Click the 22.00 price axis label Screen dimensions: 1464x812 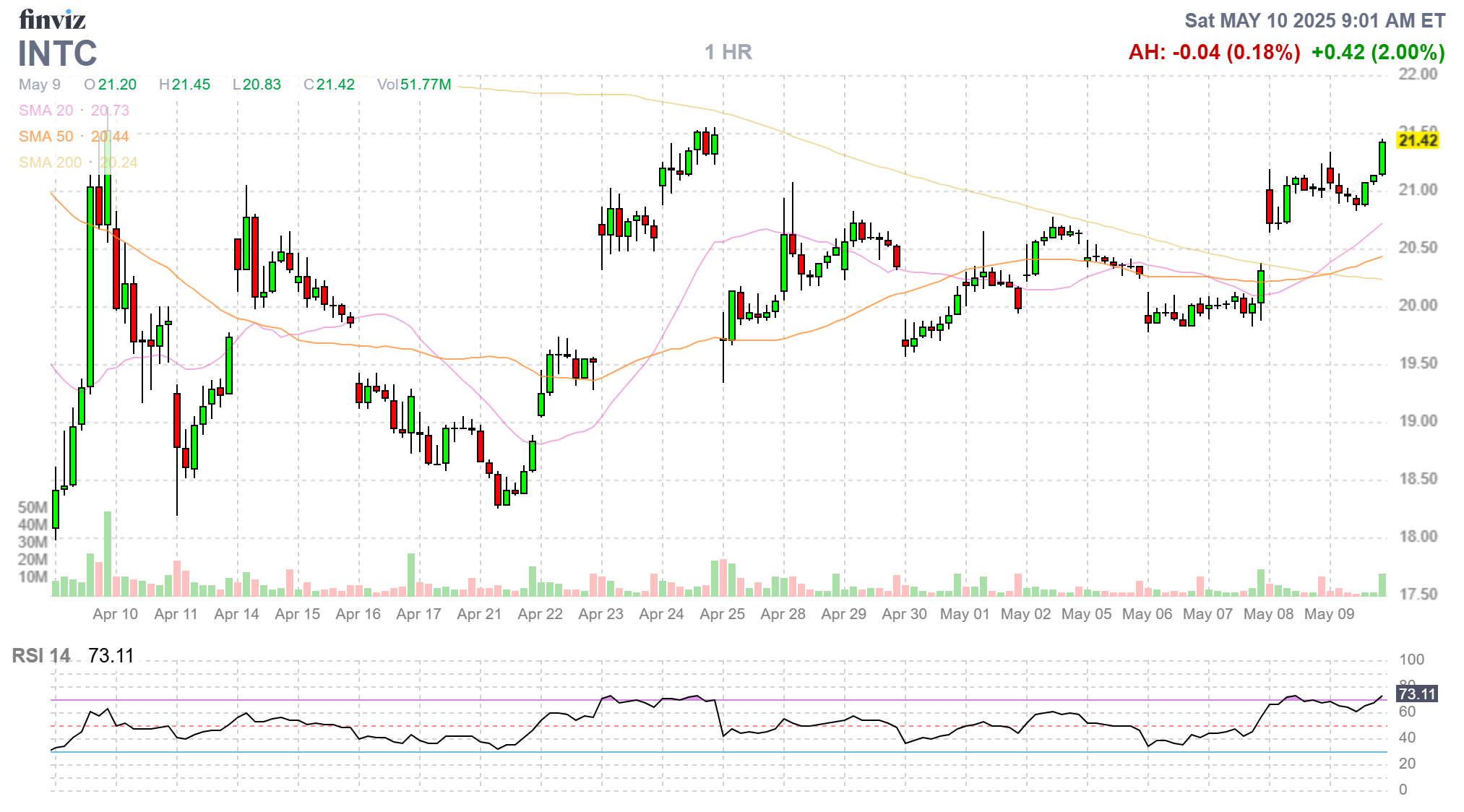coord(1418,74)
